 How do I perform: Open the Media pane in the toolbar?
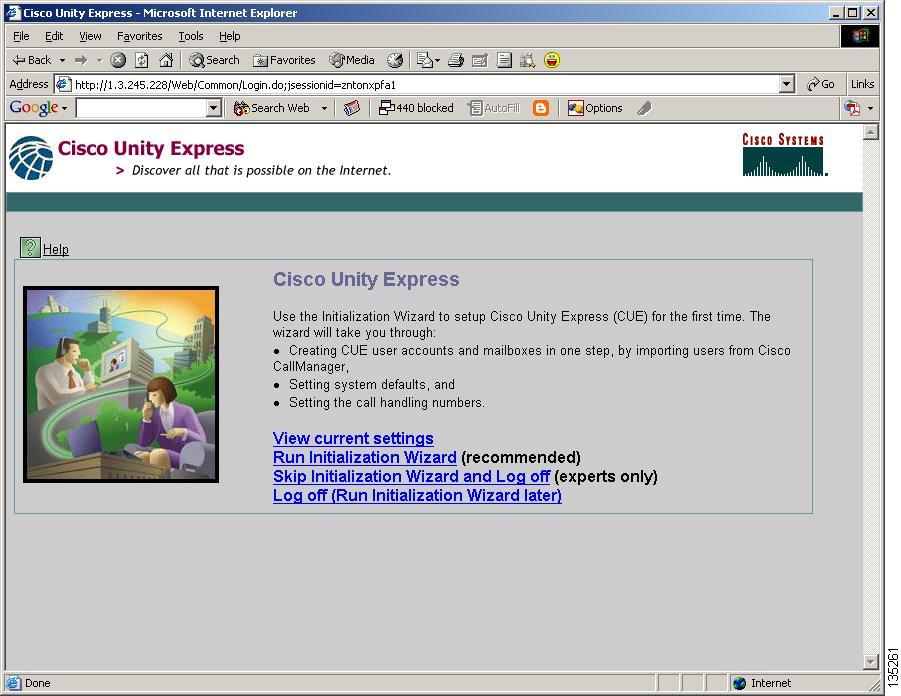coord(352,60)
